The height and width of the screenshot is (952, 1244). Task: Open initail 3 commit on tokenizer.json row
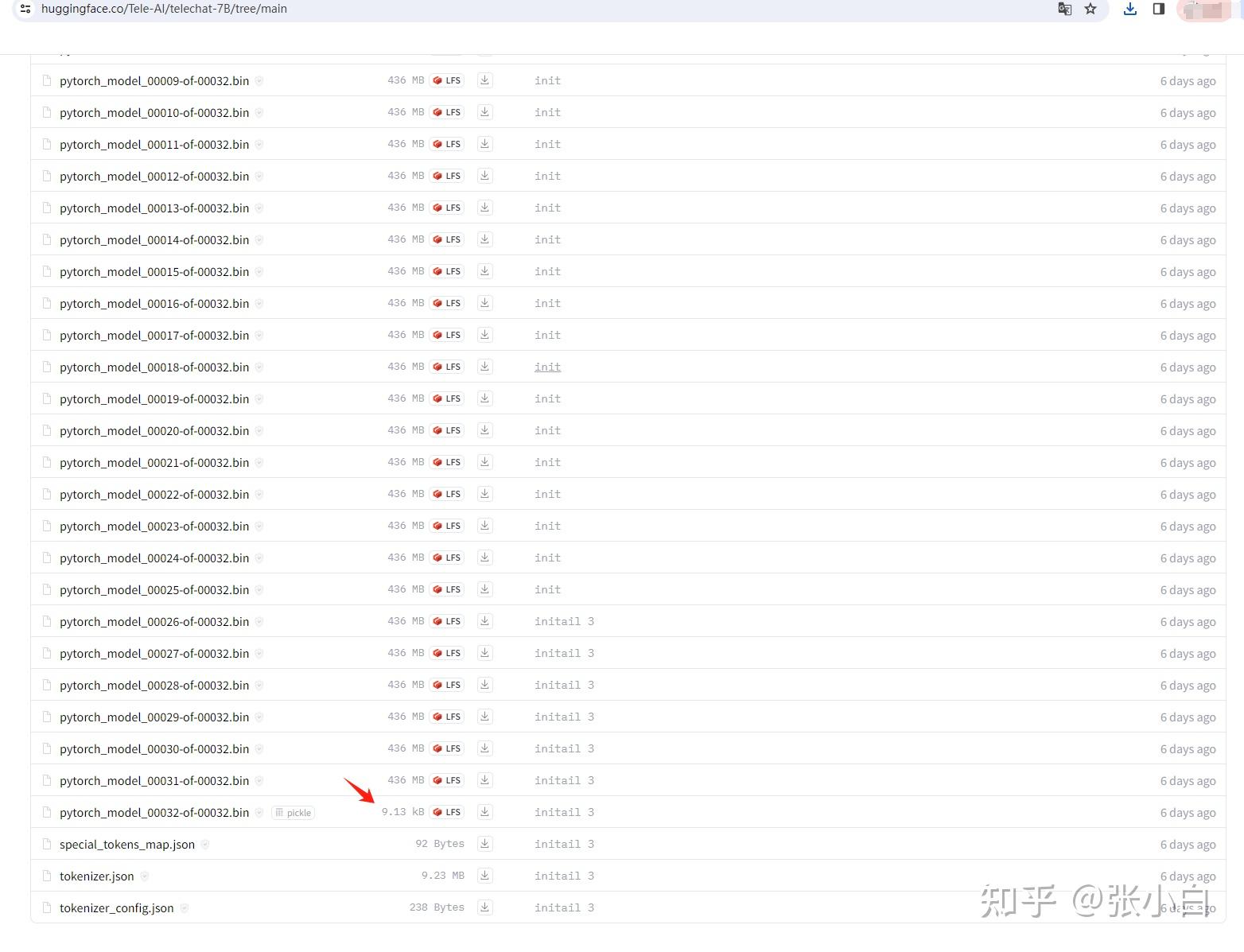pyautogui.click(x=564, y=876)
